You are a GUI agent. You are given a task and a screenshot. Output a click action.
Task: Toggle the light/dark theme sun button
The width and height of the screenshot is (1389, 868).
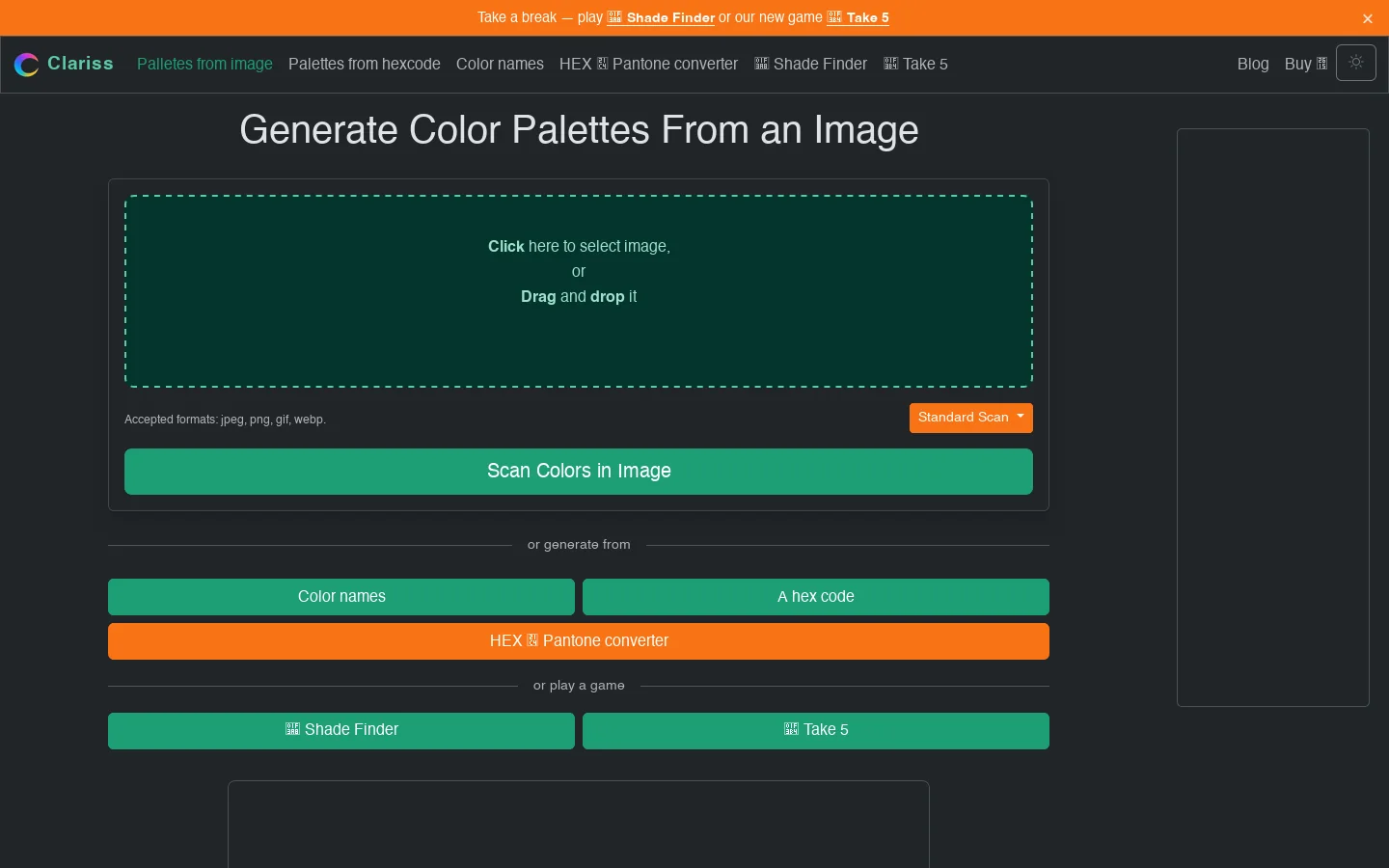point(1355,63)
